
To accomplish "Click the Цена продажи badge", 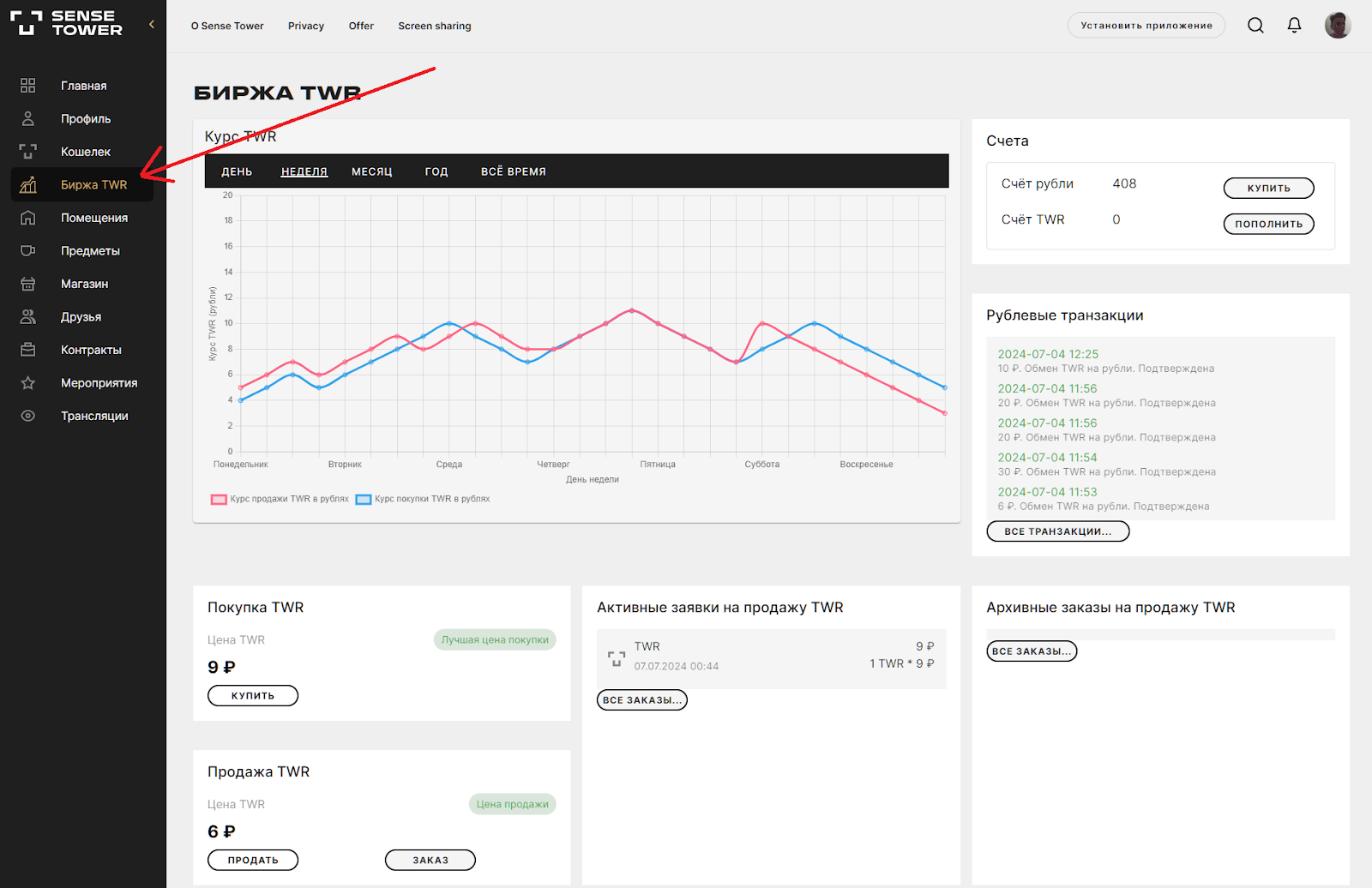I will 513,804.
